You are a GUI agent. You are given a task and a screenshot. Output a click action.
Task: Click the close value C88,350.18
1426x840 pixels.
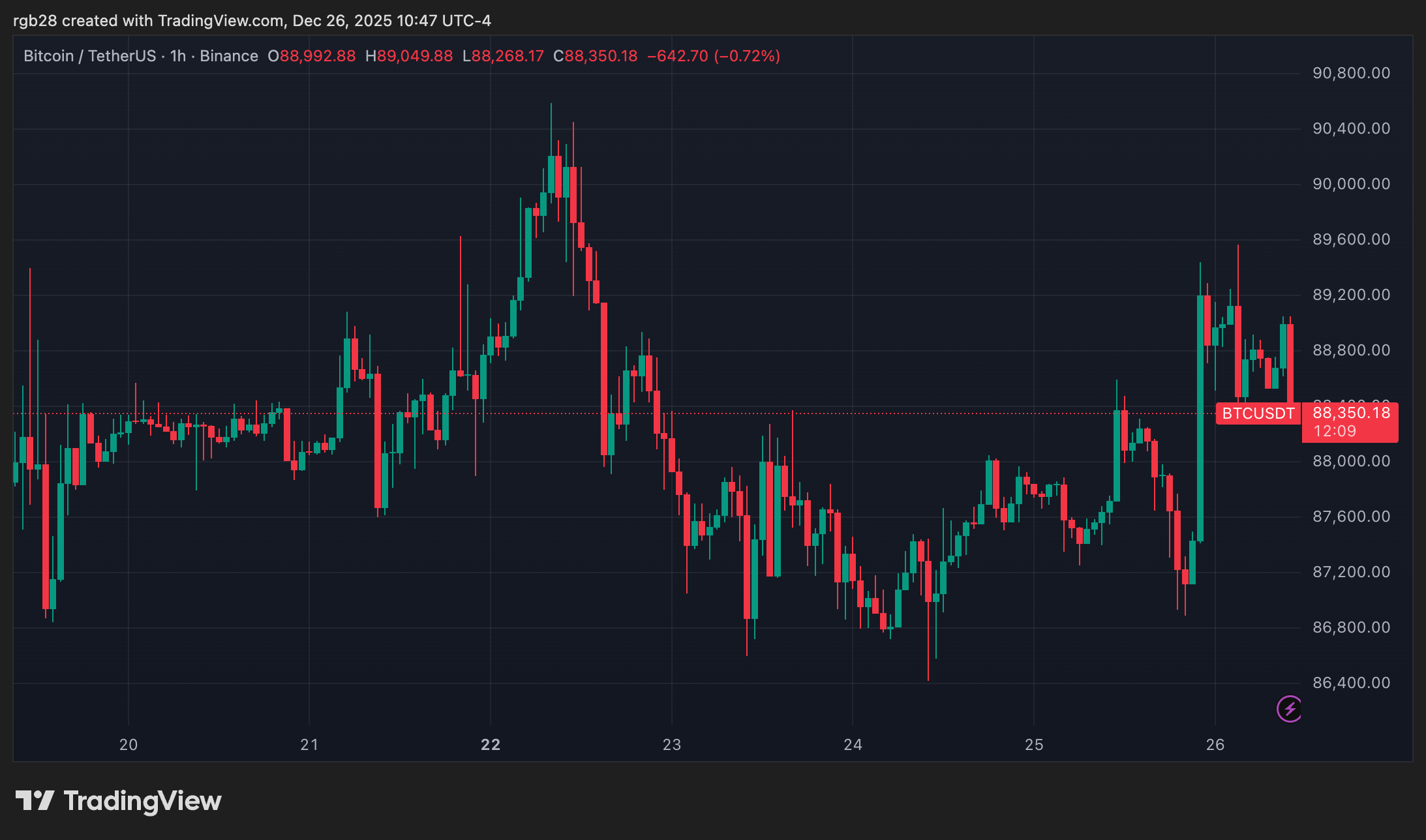pyautogui.click(x=595, y=55)
